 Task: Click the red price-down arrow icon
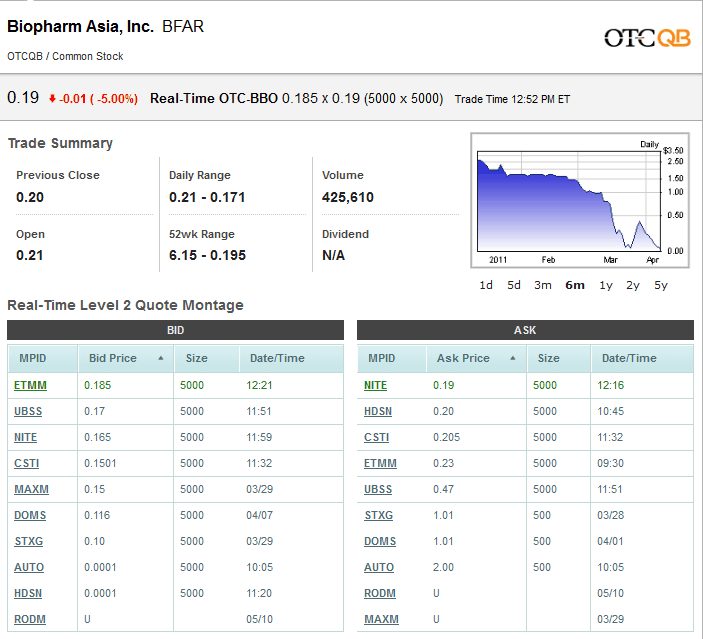point(52,98)
